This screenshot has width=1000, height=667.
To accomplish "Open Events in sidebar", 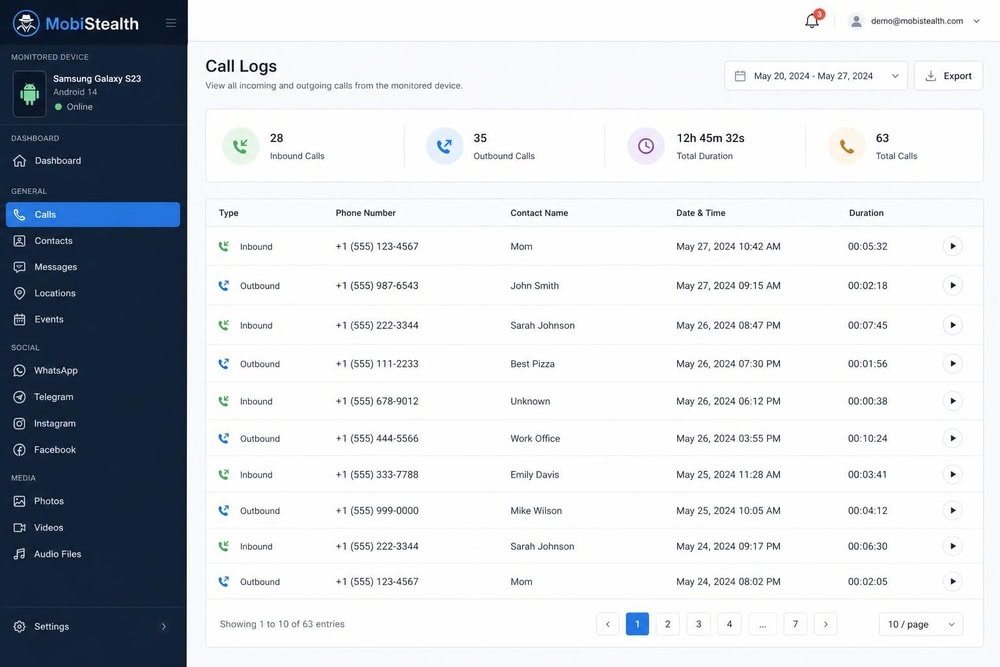I will [x=93, y=319].
